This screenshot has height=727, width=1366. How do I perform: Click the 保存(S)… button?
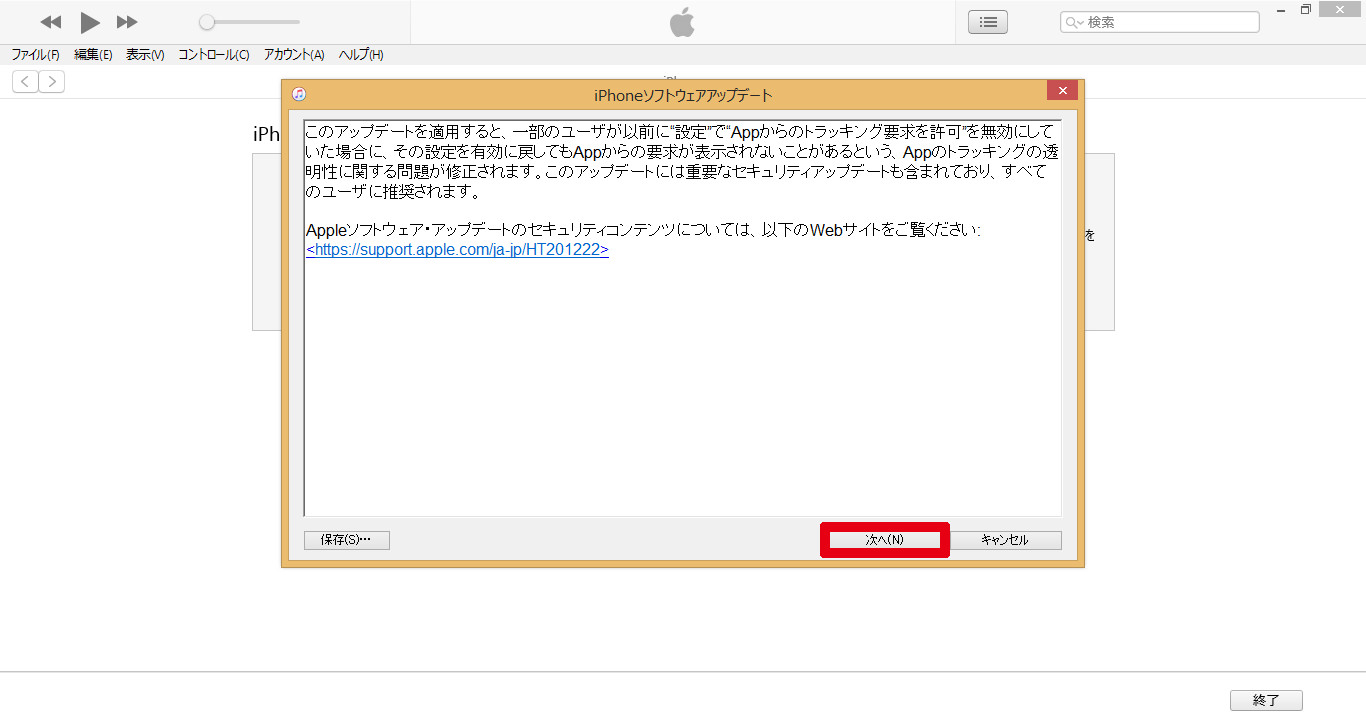(x=346, y=540)
